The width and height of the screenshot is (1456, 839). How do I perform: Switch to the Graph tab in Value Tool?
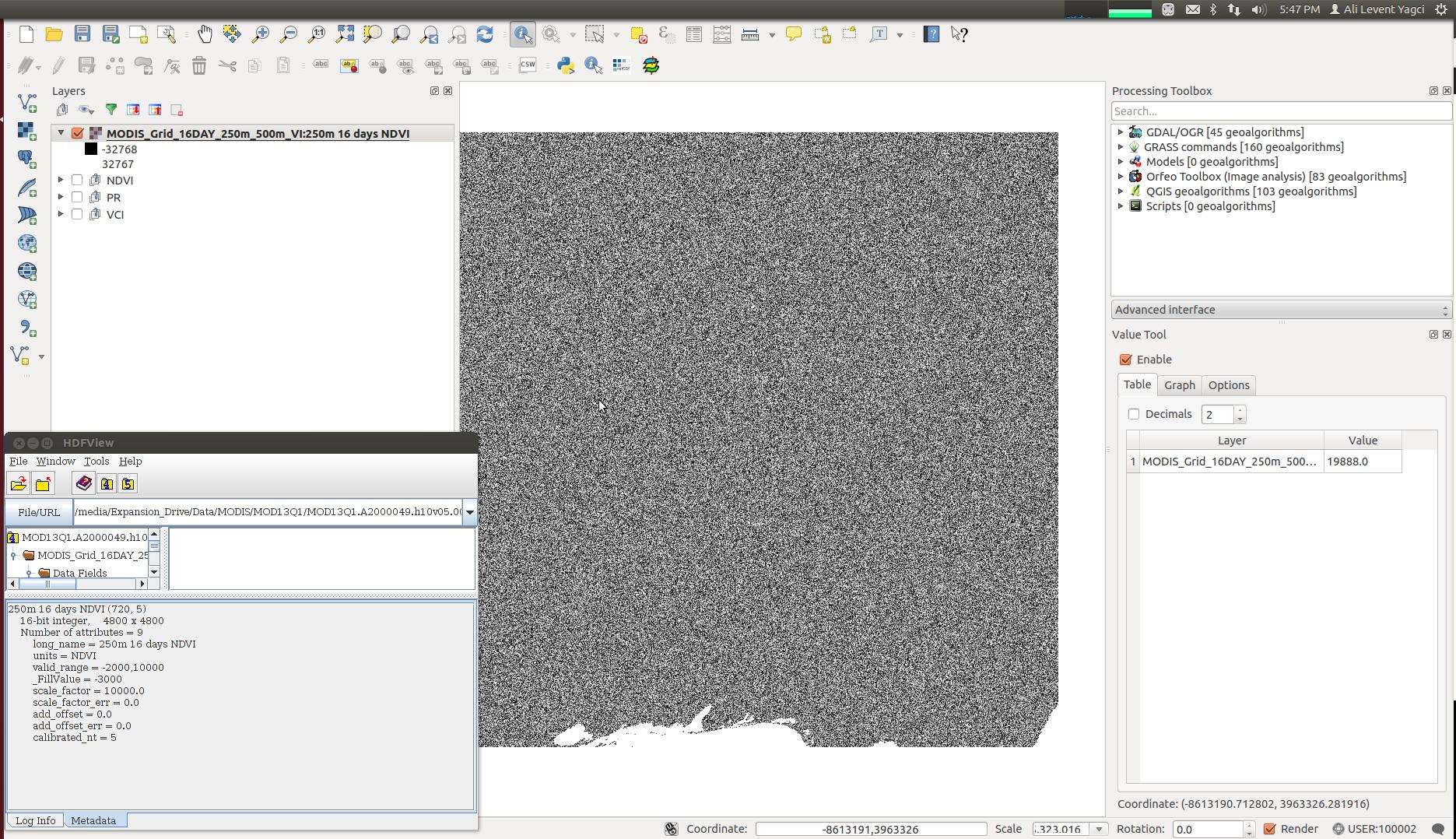(x=1179, y=385)
